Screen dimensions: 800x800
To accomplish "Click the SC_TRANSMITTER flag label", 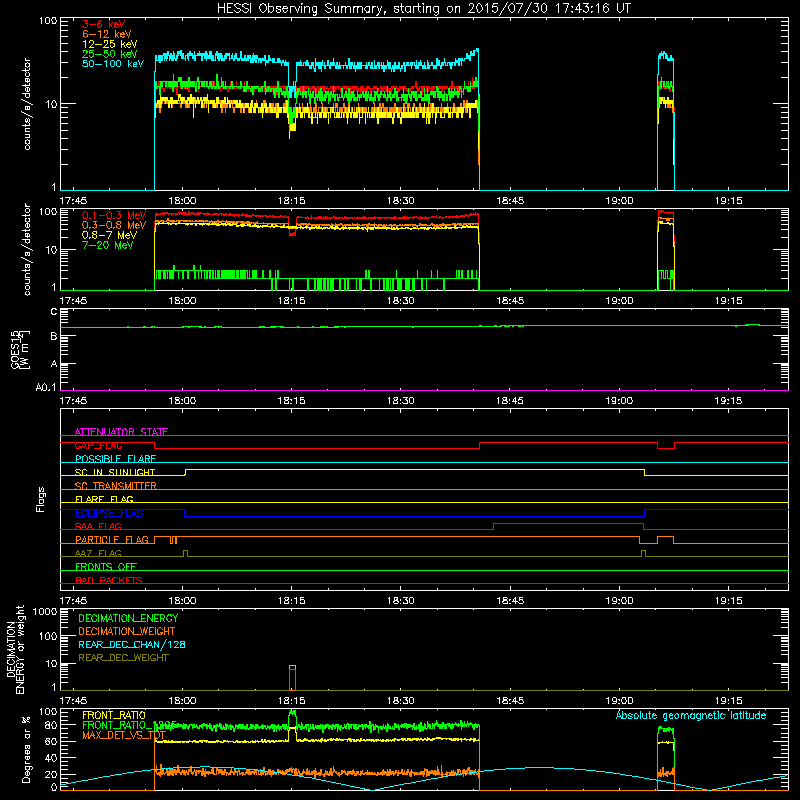I will pos(115,486).
